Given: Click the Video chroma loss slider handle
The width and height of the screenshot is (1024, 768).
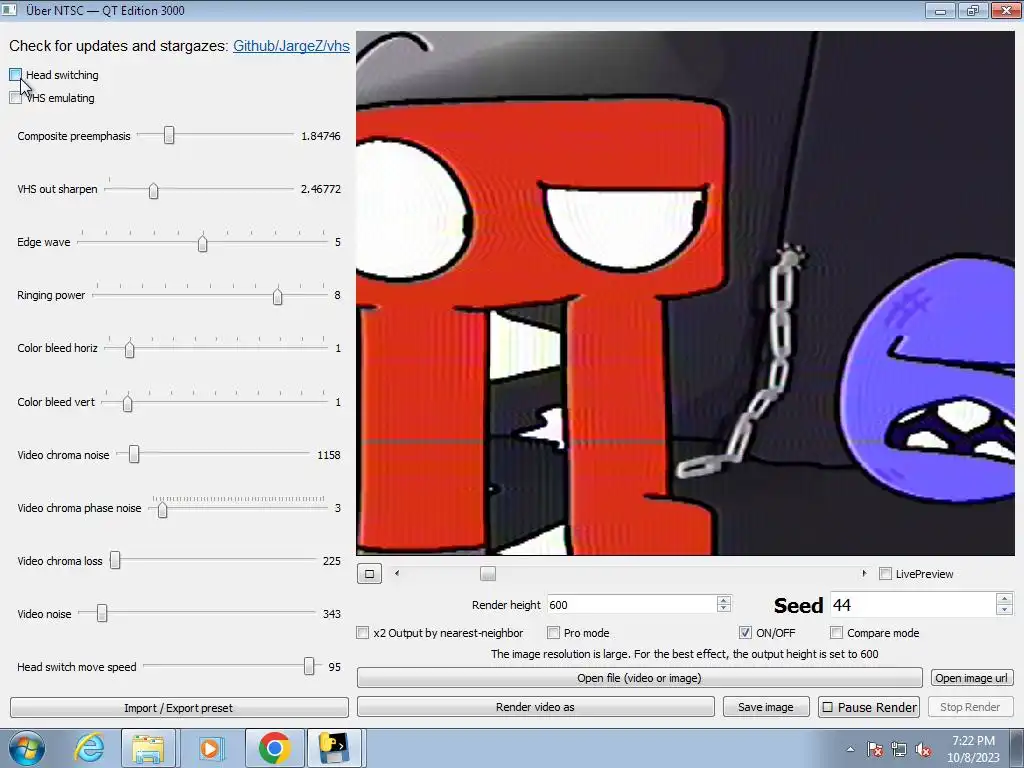Looking at the screenshot, I should tap(115, 560).
